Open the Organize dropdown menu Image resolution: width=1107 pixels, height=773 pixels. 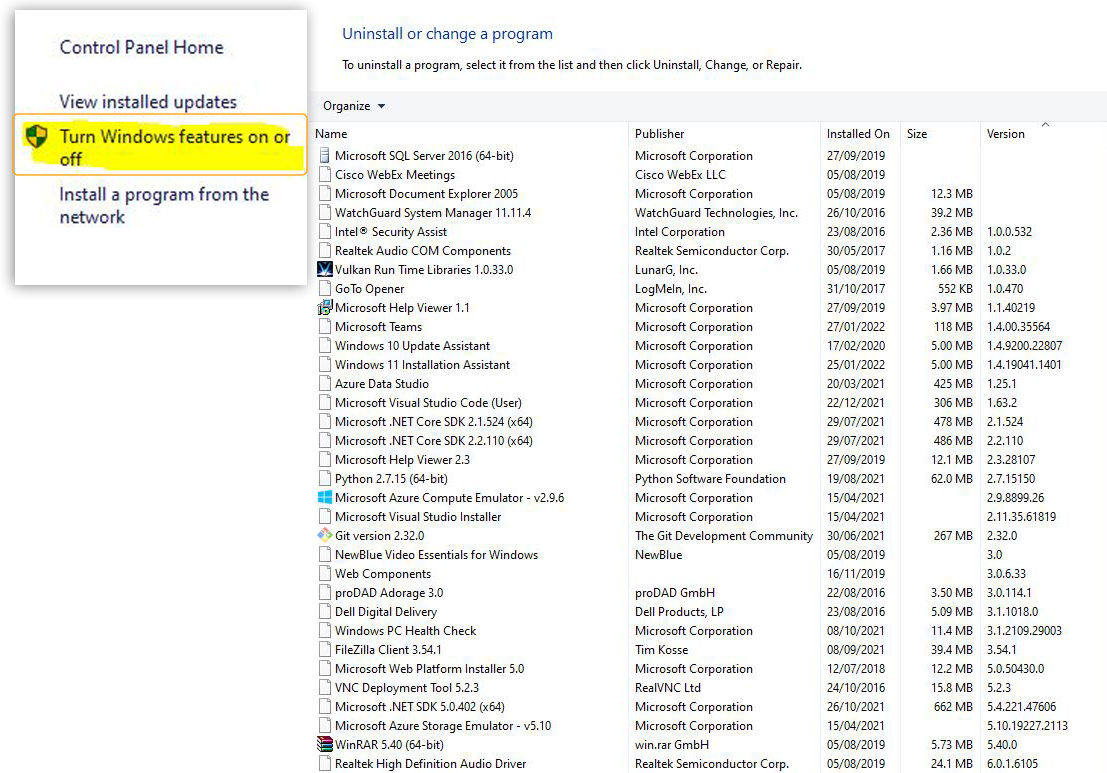tap(354, 106)
